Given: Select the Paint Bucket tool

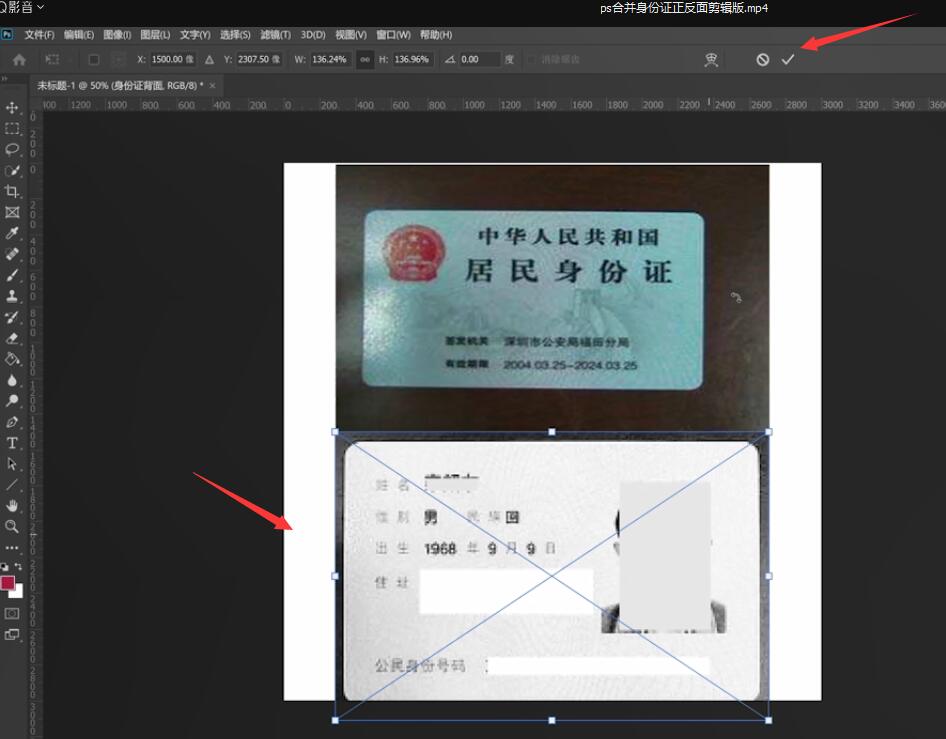Looking at the screenshot, I should click(11, 360).
